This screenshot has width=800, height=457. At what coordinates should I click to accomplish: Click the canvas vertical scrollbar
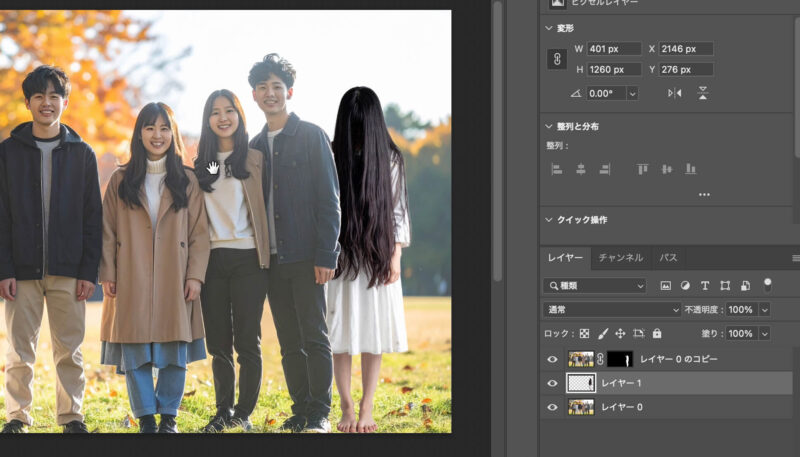(497, 143)
